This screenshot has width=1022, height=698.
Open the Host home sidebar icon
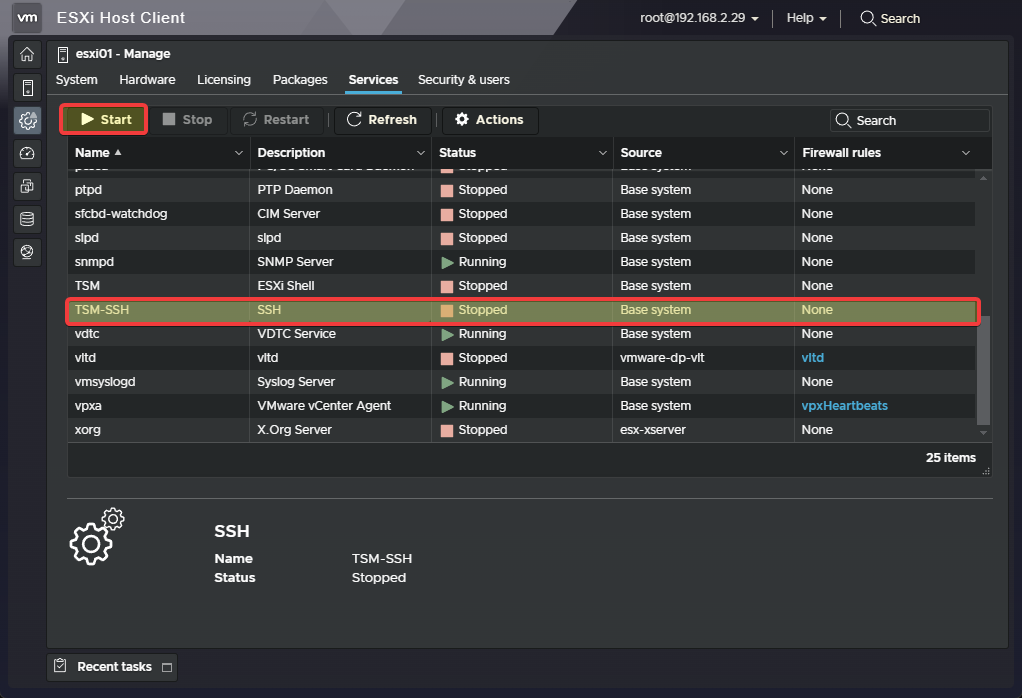(27, 55)
